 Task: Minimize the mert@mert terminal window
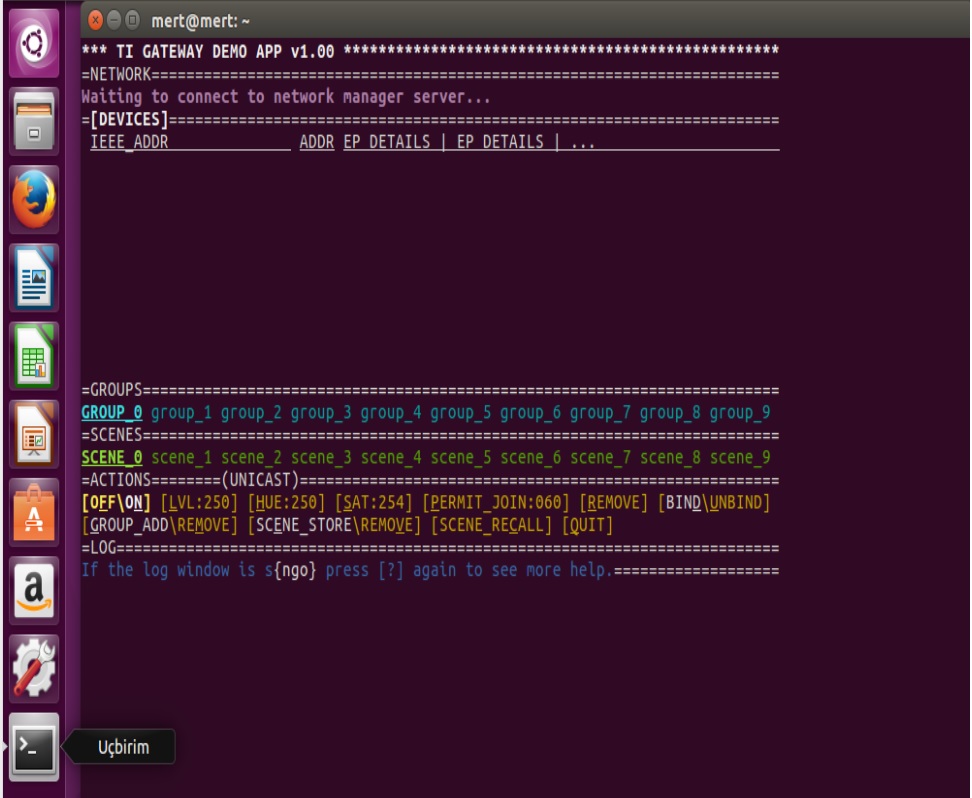point(114,20)
